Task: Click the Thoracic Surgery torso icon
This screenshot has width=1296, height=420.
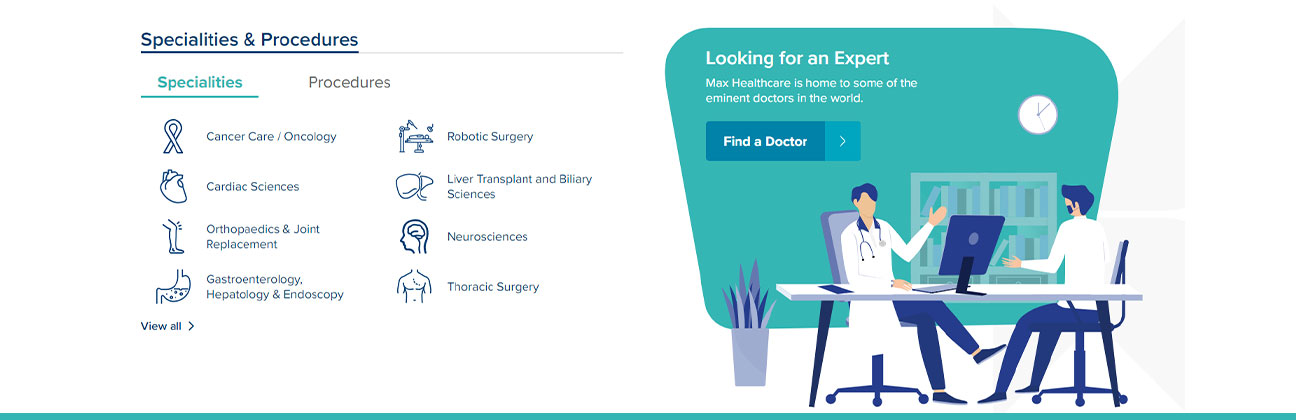Action: tap(414, 287)
